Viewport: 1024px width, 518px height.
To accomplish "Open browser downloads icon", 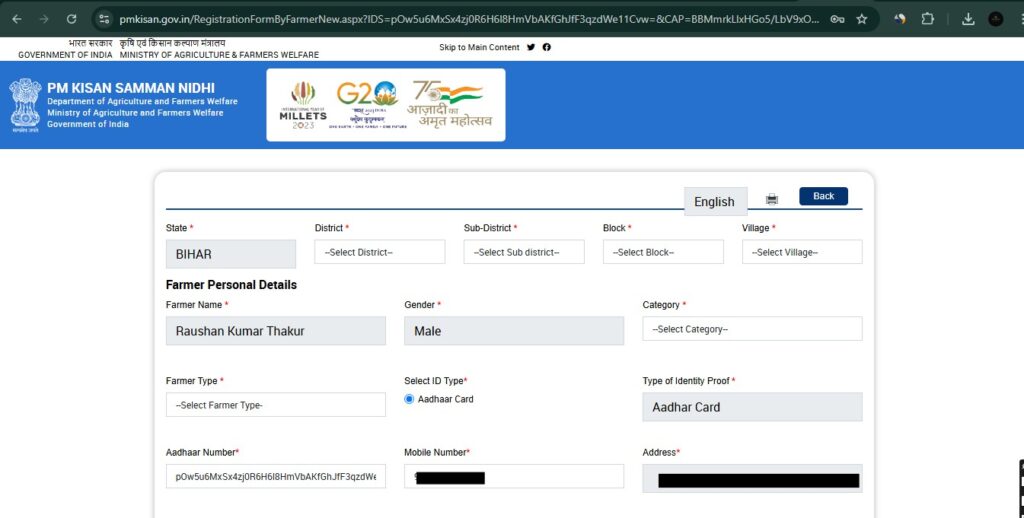I will [x=968, y=19].
